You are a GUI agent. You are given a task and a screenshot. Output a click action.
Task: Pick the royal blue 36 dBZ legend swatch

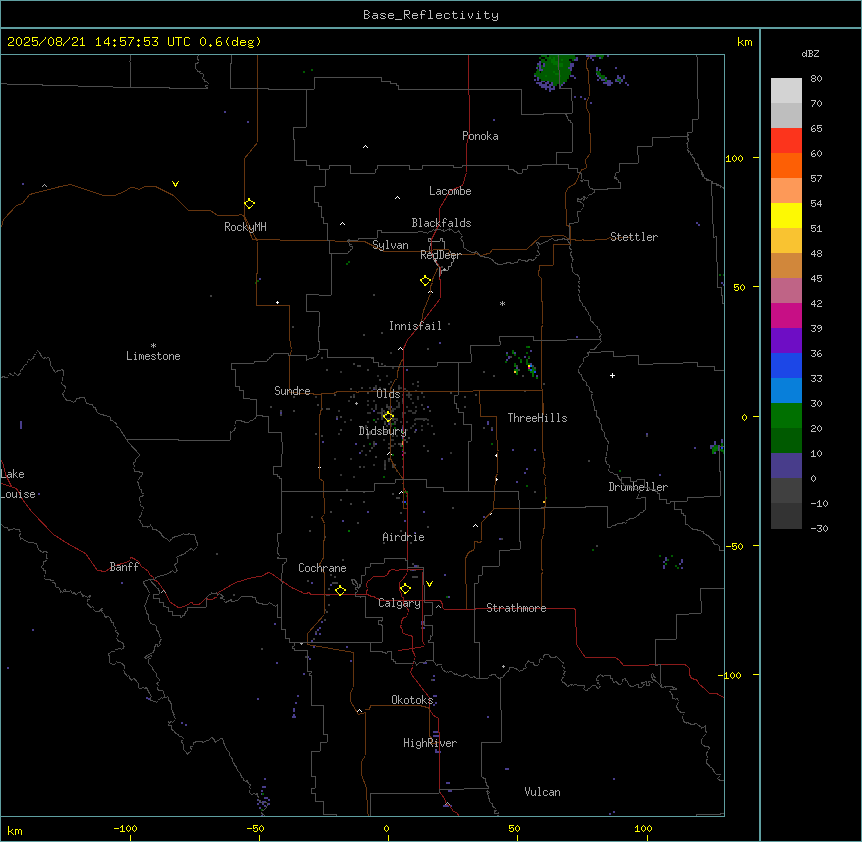click(x=786, y=365)
